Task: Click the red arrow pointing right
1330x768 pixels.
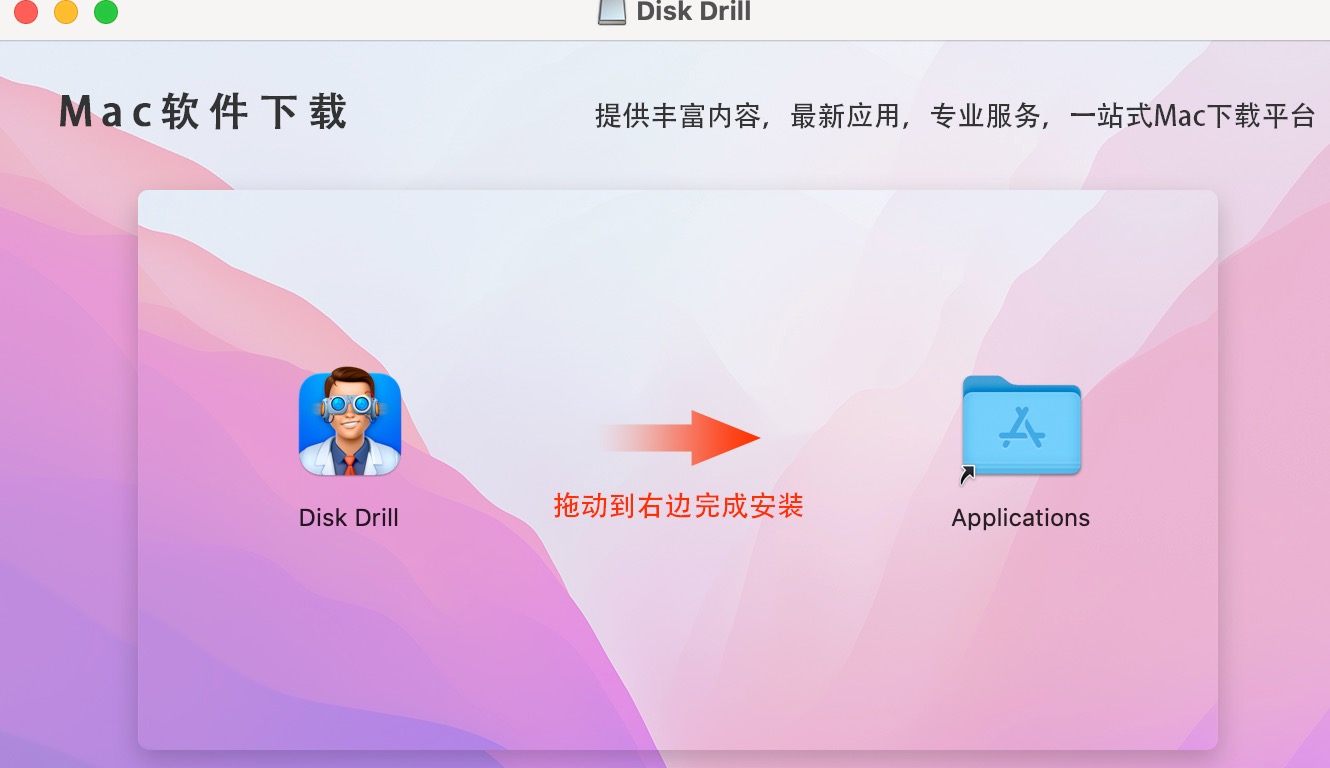Action: click(680, 437)
